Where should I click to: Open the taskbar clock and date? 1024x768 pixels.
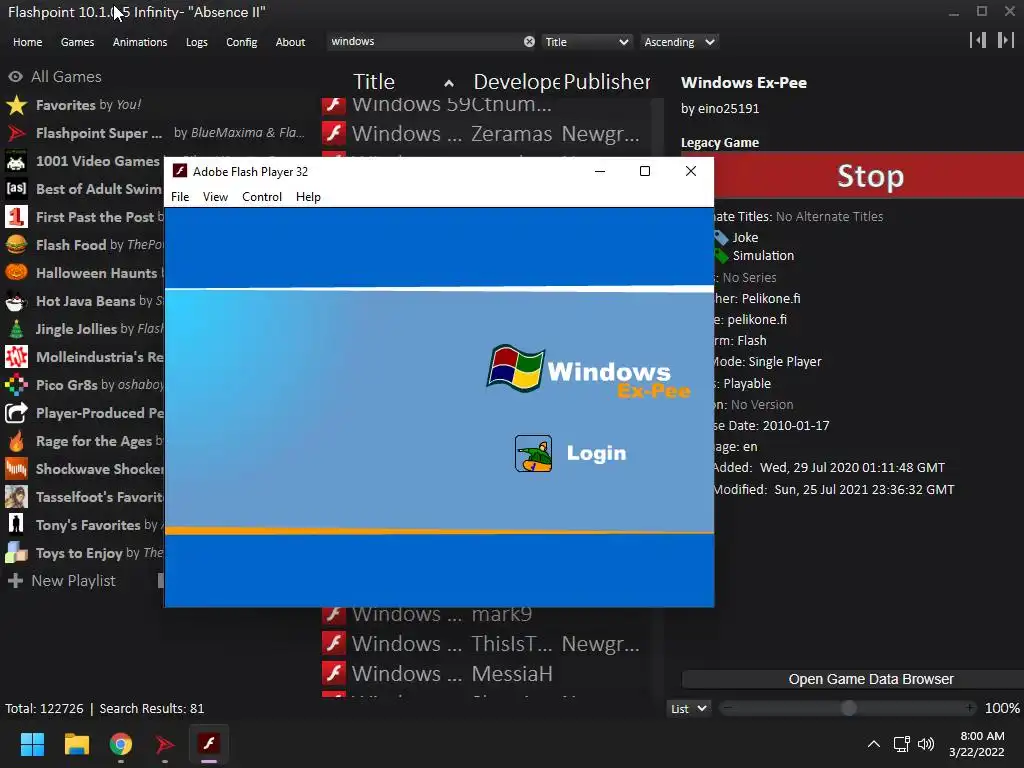click(977, 744)
